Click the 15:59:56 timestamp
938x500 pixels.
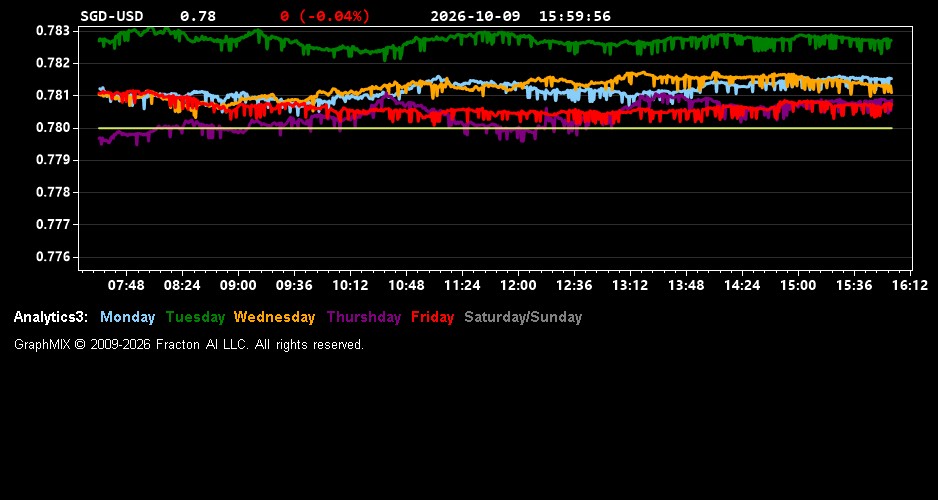(575, 16)
